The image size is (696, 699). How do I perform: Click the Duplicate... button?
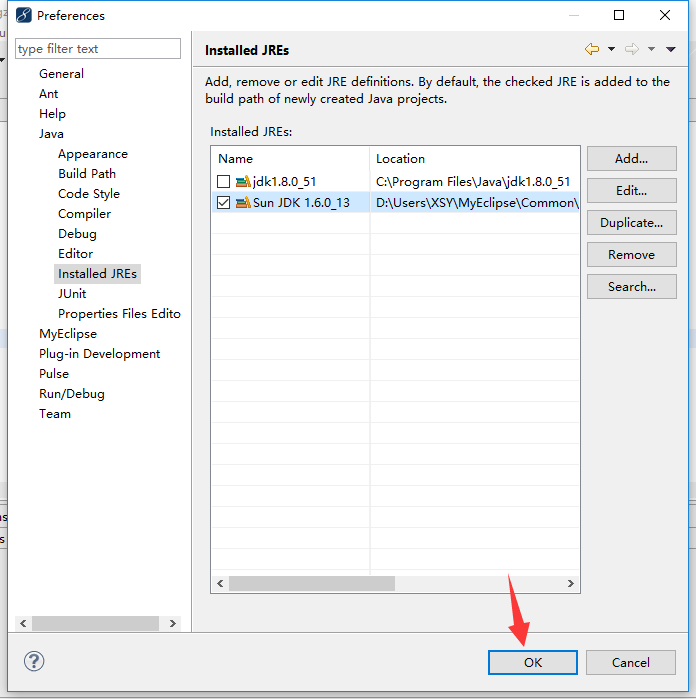pyautogui.click(x=631, y=223)
